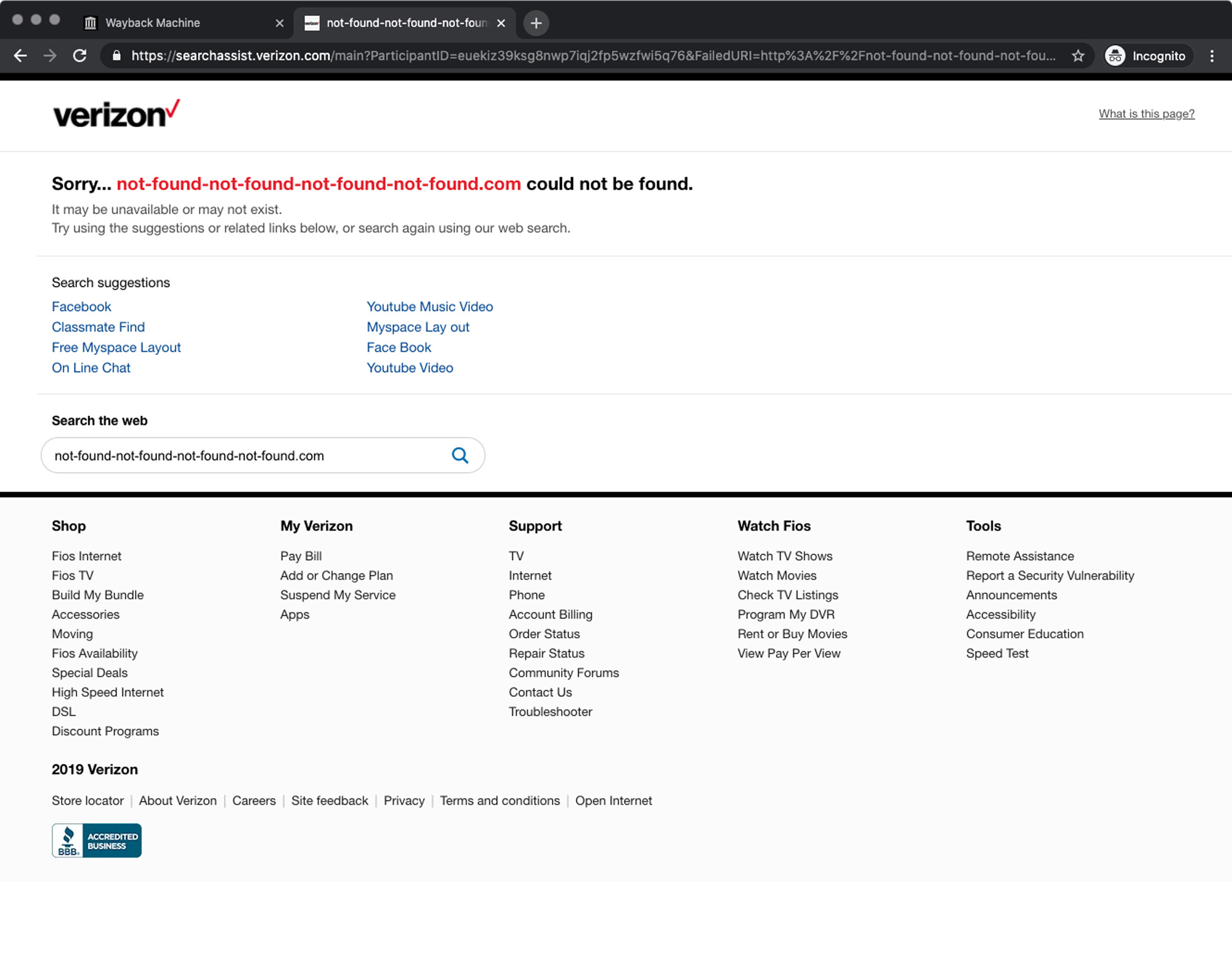Click the BBB Accredited Business badge
This screenshot has width=1232, height=979.
[x=97, y=840]
